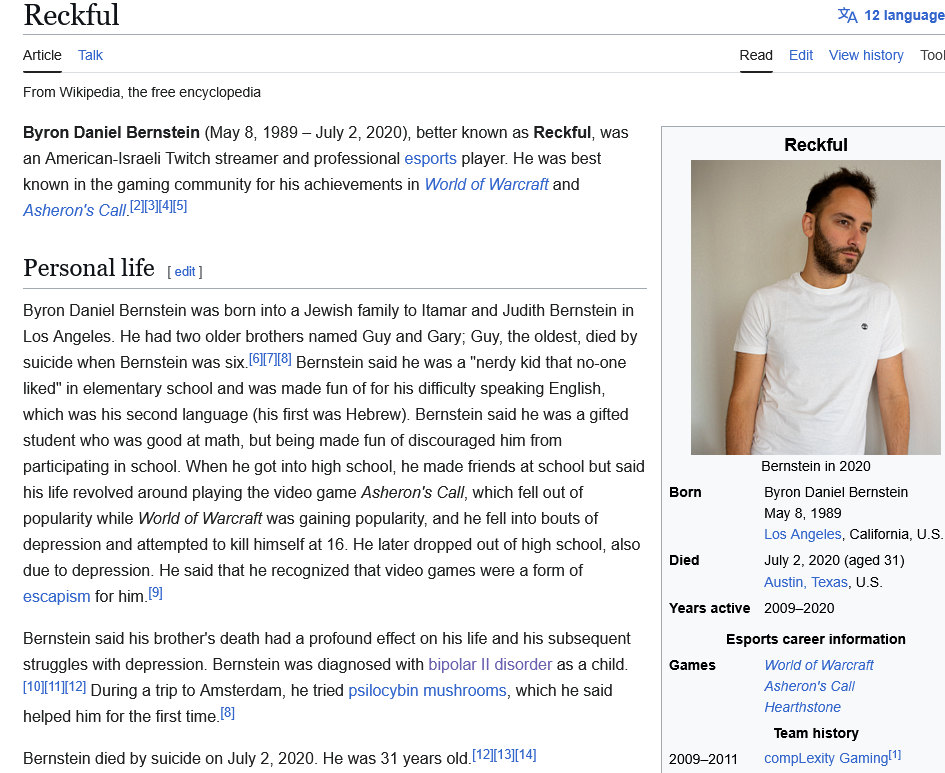Viewport: 945px width, 773px height.
Task: Switch to the Article tab
Action: [42, 55]
